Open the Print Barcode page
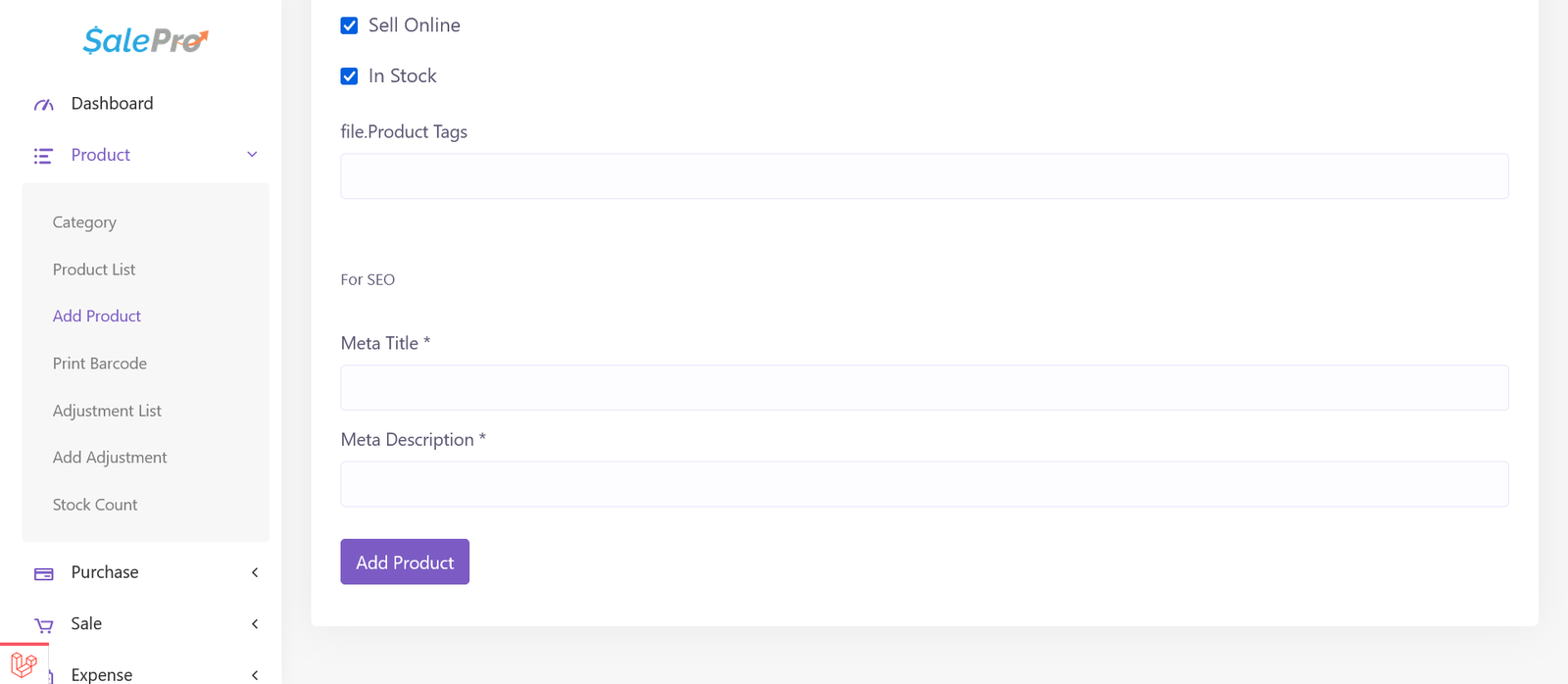The height and width of the screenshot is (684, 1568). [x=100, y=364]
